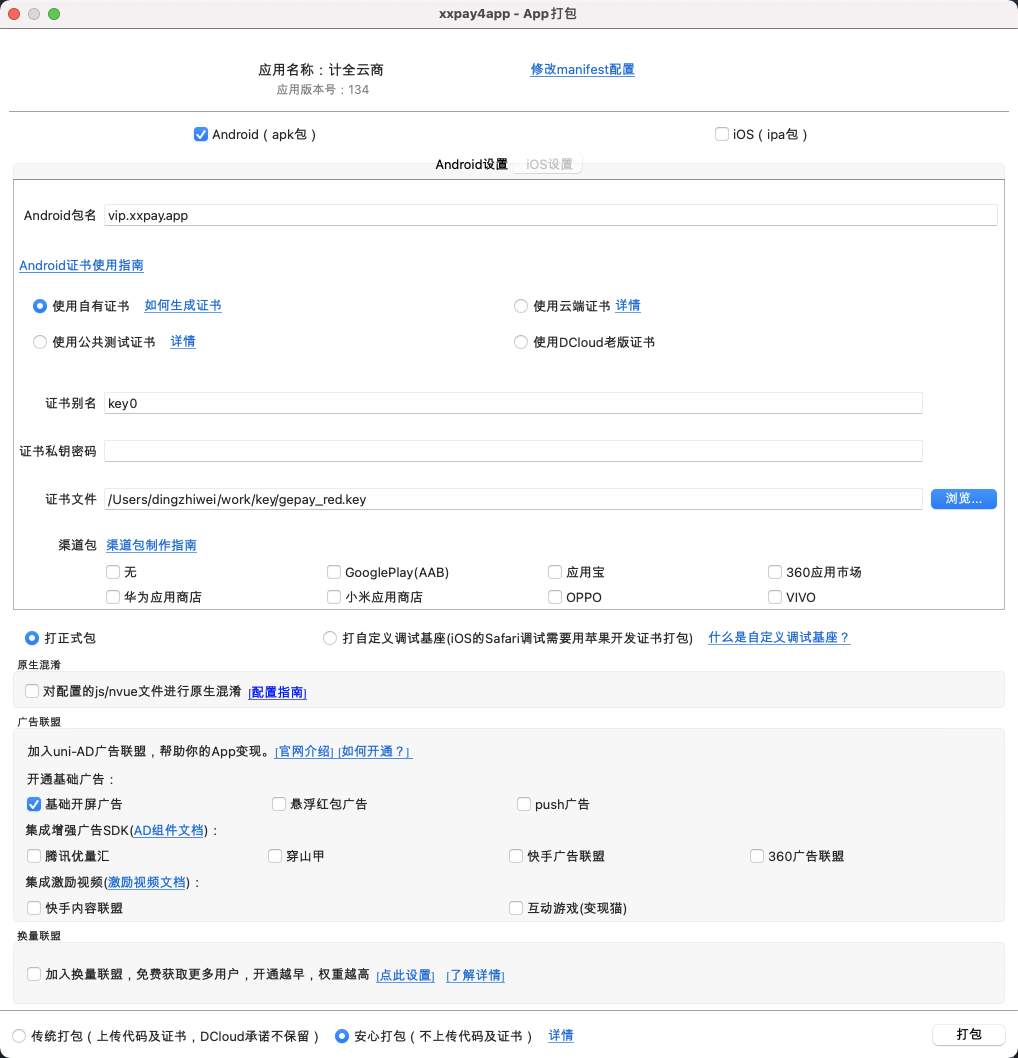Enable 原生混淆 for js/nvue files checkbox
This screenshot has height=1058, width=1018.
[33, 691]
